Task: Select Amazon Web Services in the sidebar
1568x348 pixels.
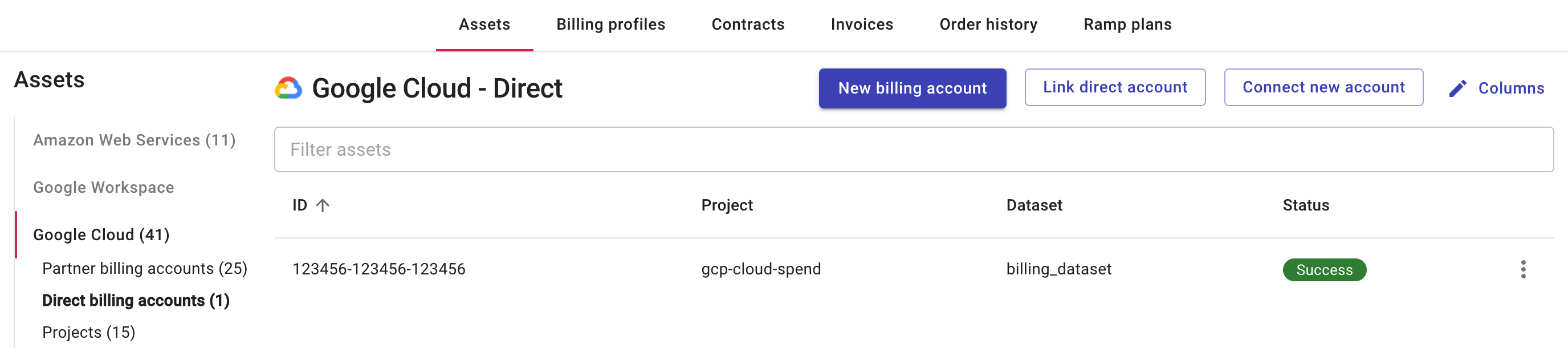Action: pyautogui.click(x=134, y=140)
